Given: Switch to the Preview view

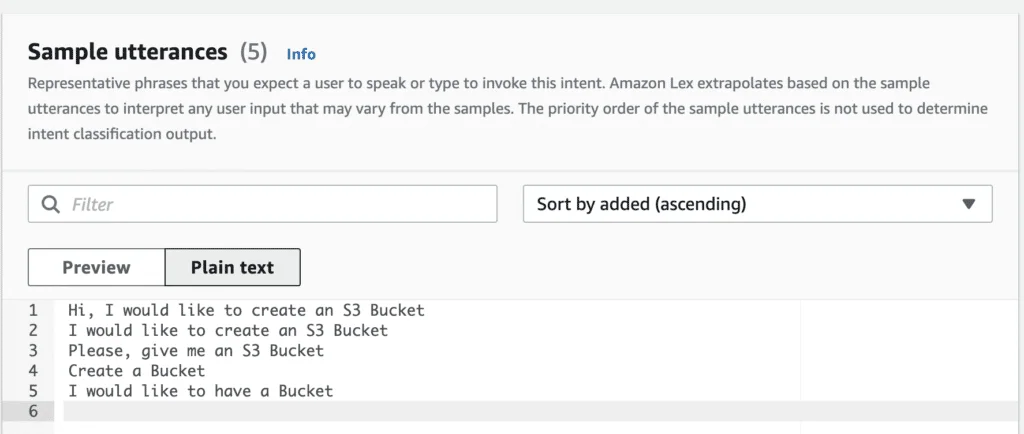Looking at the screenshot, I should tap(97, 267).
